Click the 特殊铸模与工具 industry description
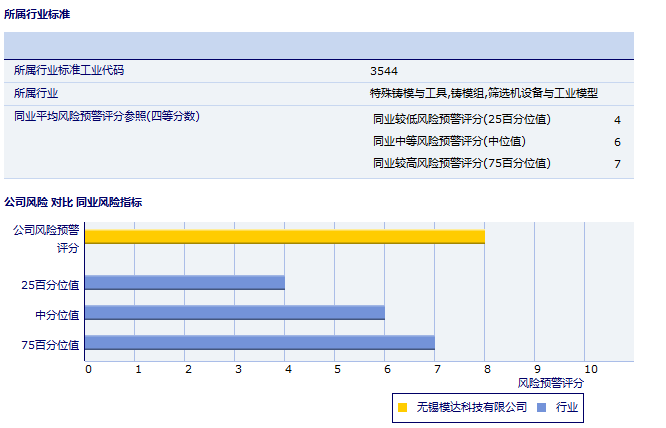 [x=484, y=93]
